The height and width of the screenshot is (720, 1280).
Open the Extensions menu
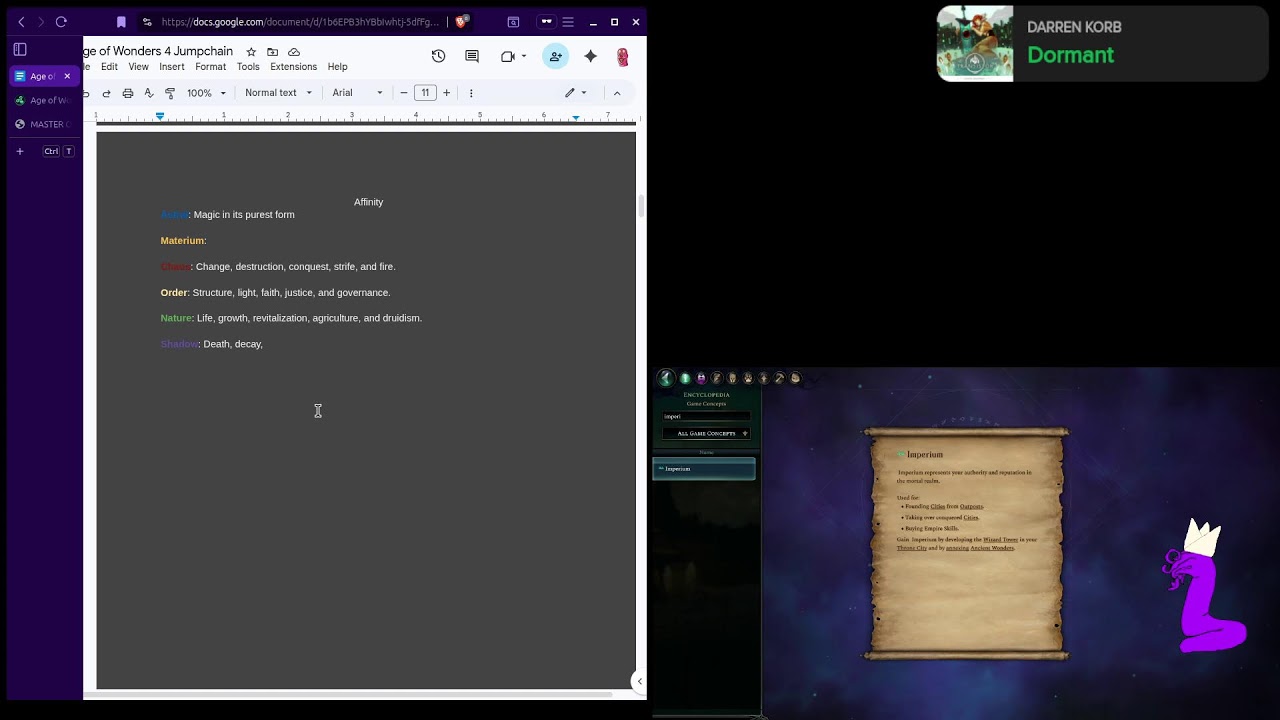coord(293,67)
